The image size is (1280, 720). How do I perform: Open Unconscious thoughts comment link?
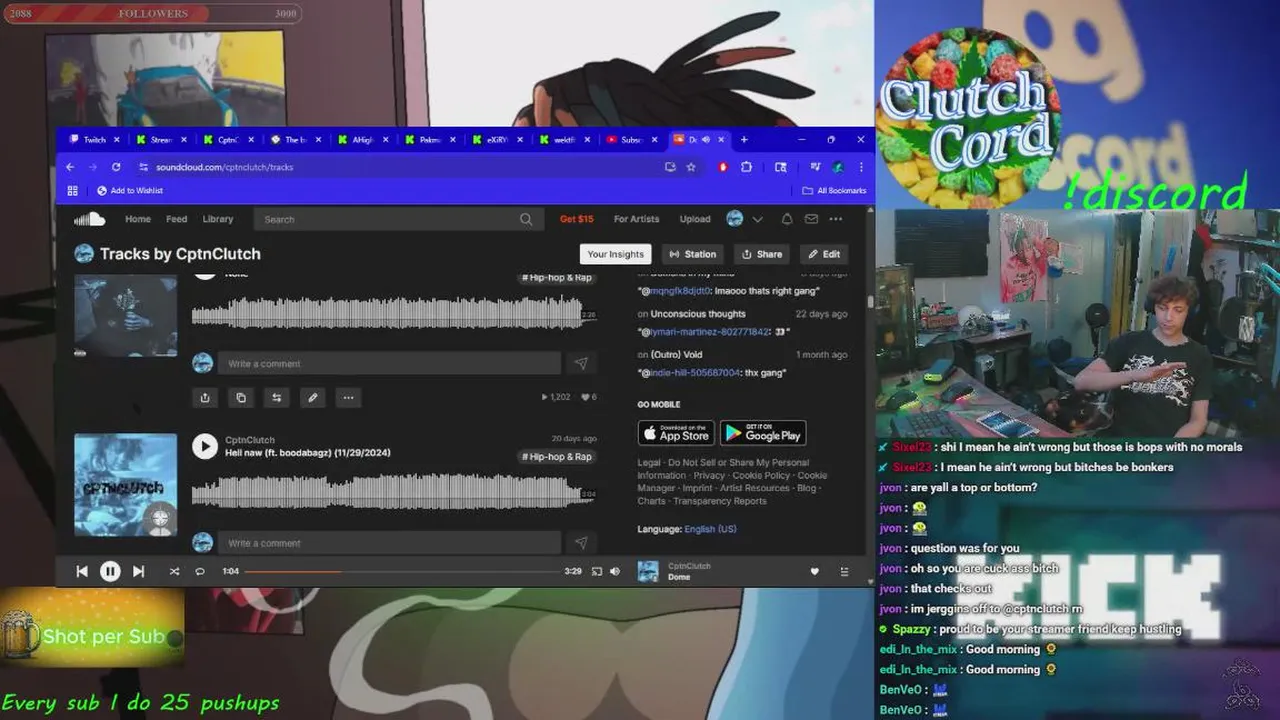pyautogui.click(x=698, y=314)
